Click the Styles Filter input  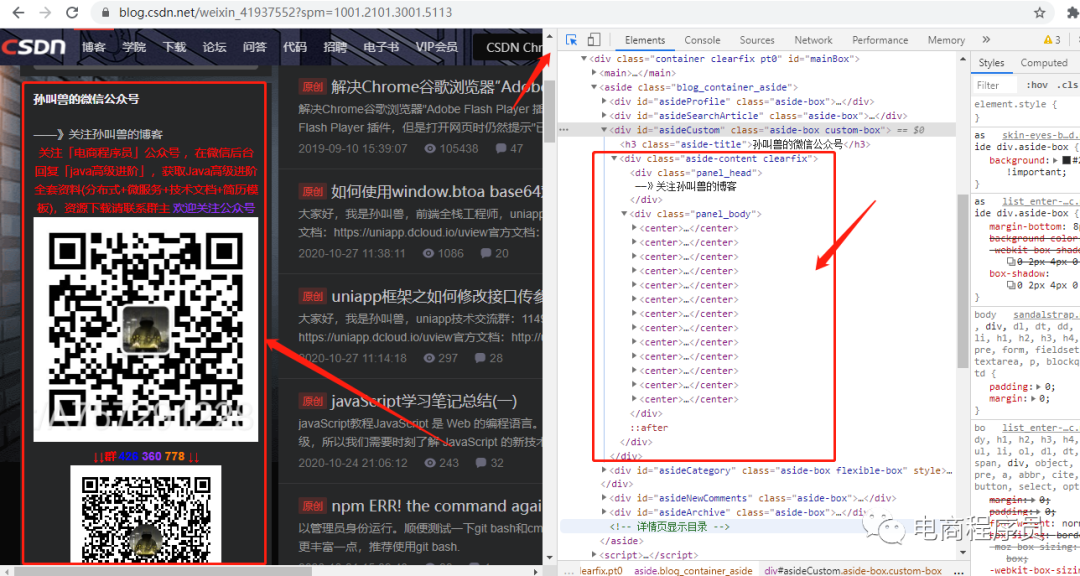point(995,85)
